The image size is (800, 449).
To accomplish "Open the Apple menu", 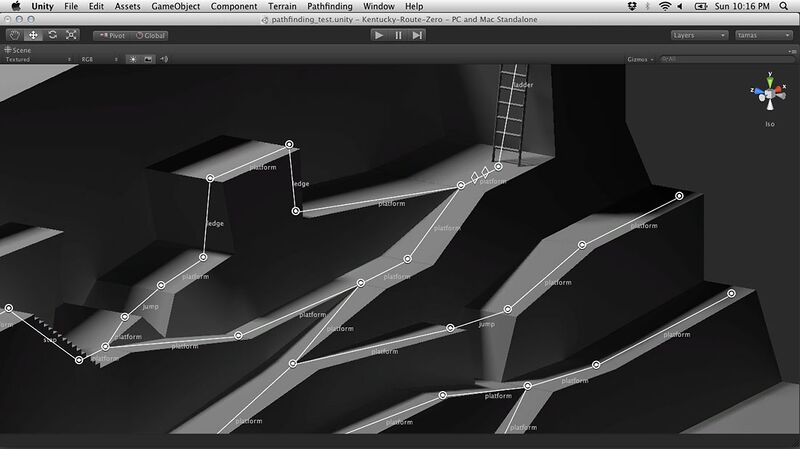I will click(x=15, y=6).
